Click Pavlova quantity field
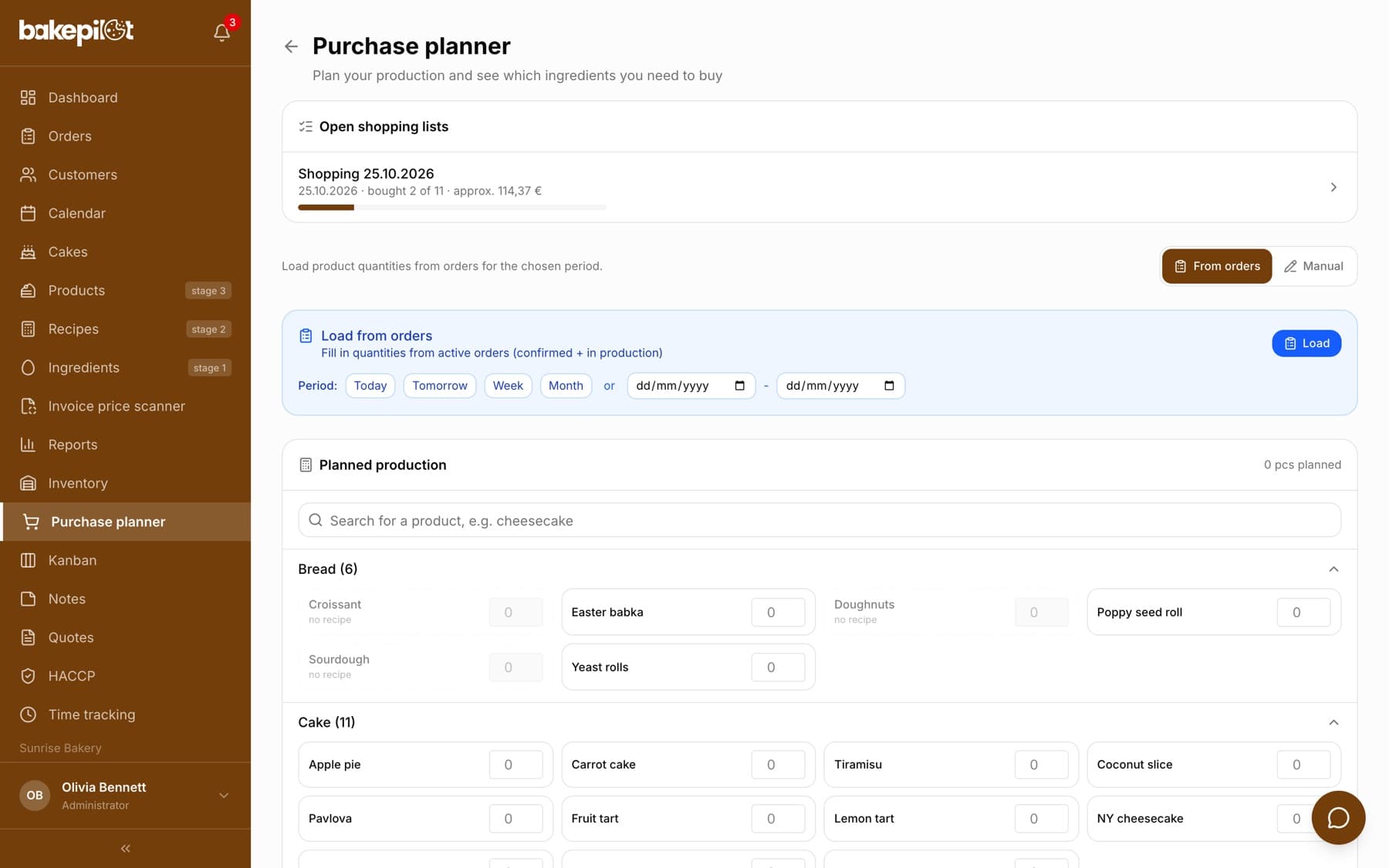Viewport: 1389px width, 868px height. pyautogui.click(x=515, y=819)
